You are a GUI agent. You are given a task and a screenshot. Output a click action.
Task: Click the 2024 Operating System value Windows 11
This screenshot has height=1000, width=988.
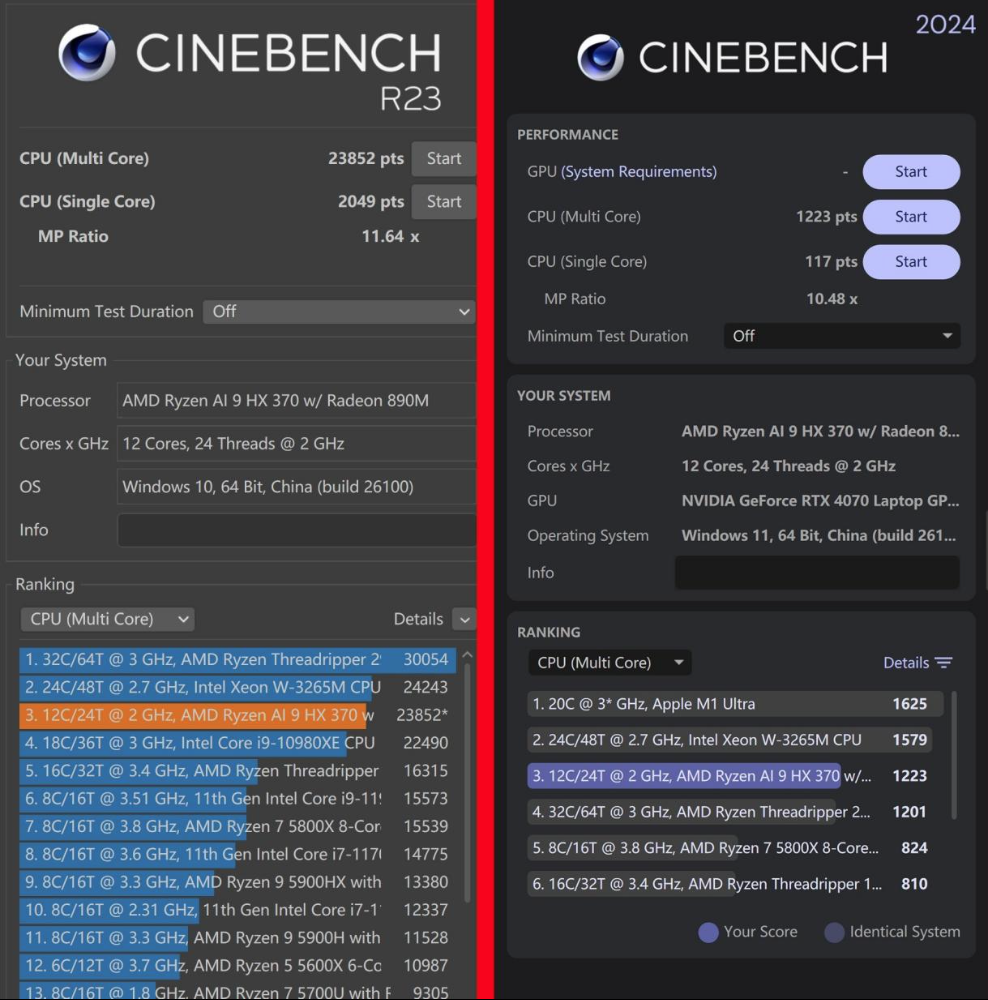[x=819, y=535]
